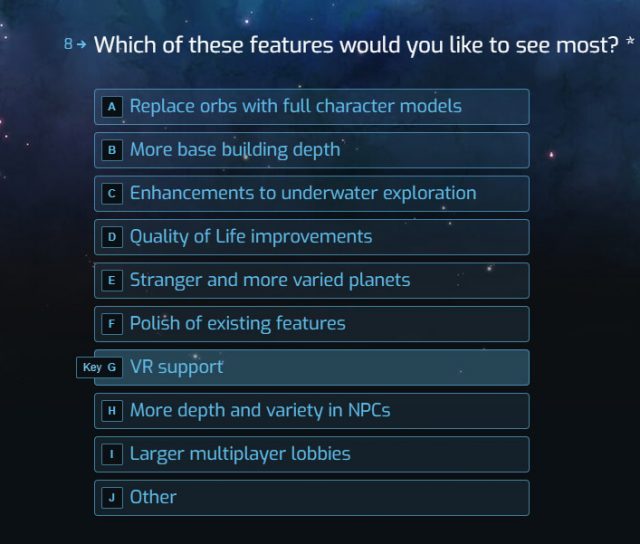Click the letter I key badge
The image size is (640, 544).
112,454
